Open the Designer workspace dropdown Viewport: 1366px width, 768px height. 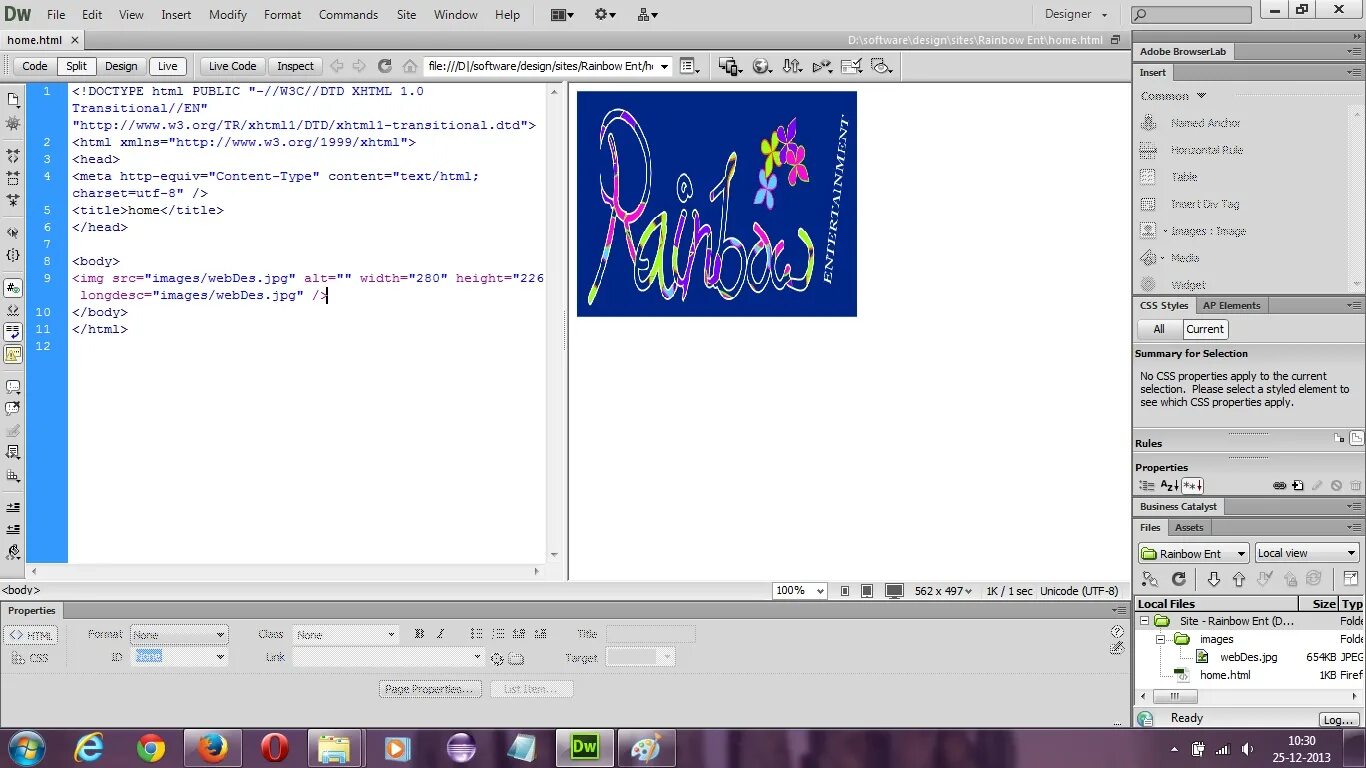coord(1077,14)
